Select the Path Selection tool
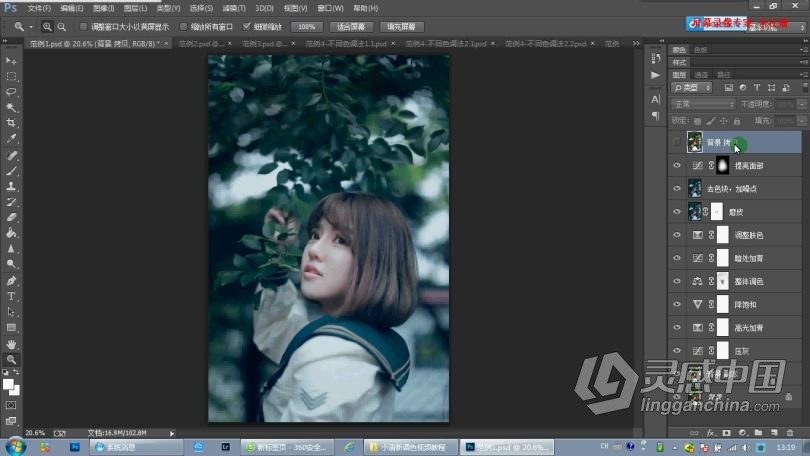 (x=11, y=312)
